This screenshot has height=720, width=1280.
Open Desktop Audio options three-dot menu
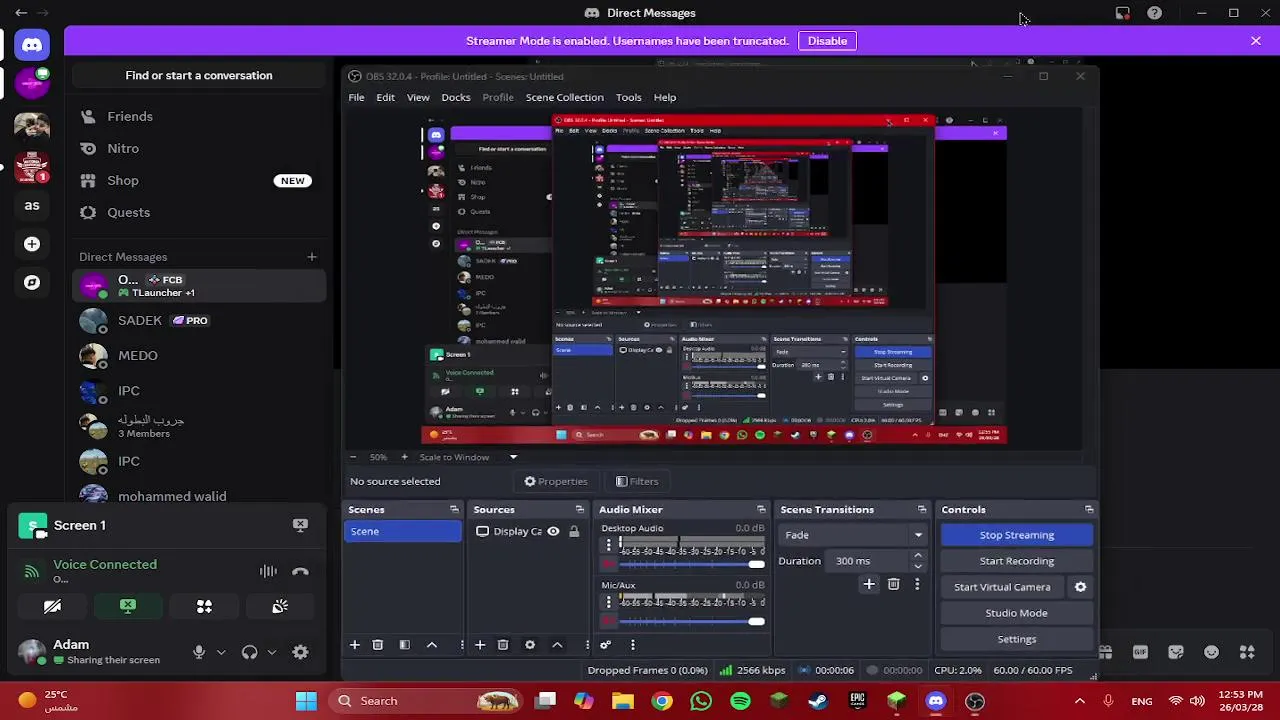pos(608,545)
